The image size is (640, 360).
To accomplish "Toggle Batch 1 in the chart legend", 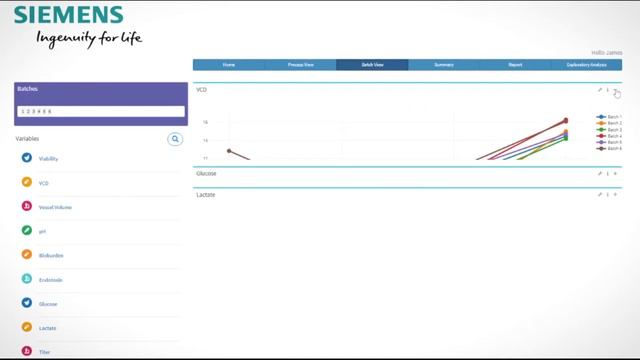I will [609, 117].
